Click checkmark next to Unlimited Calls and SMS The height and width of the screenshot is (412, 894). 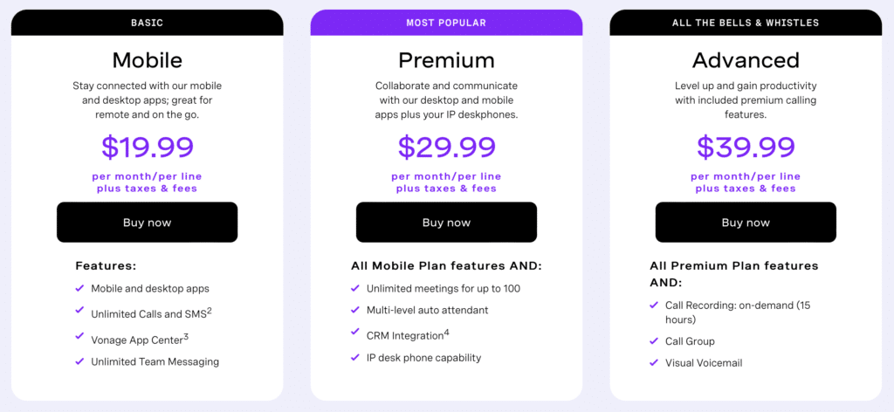[x=80, y=311]
